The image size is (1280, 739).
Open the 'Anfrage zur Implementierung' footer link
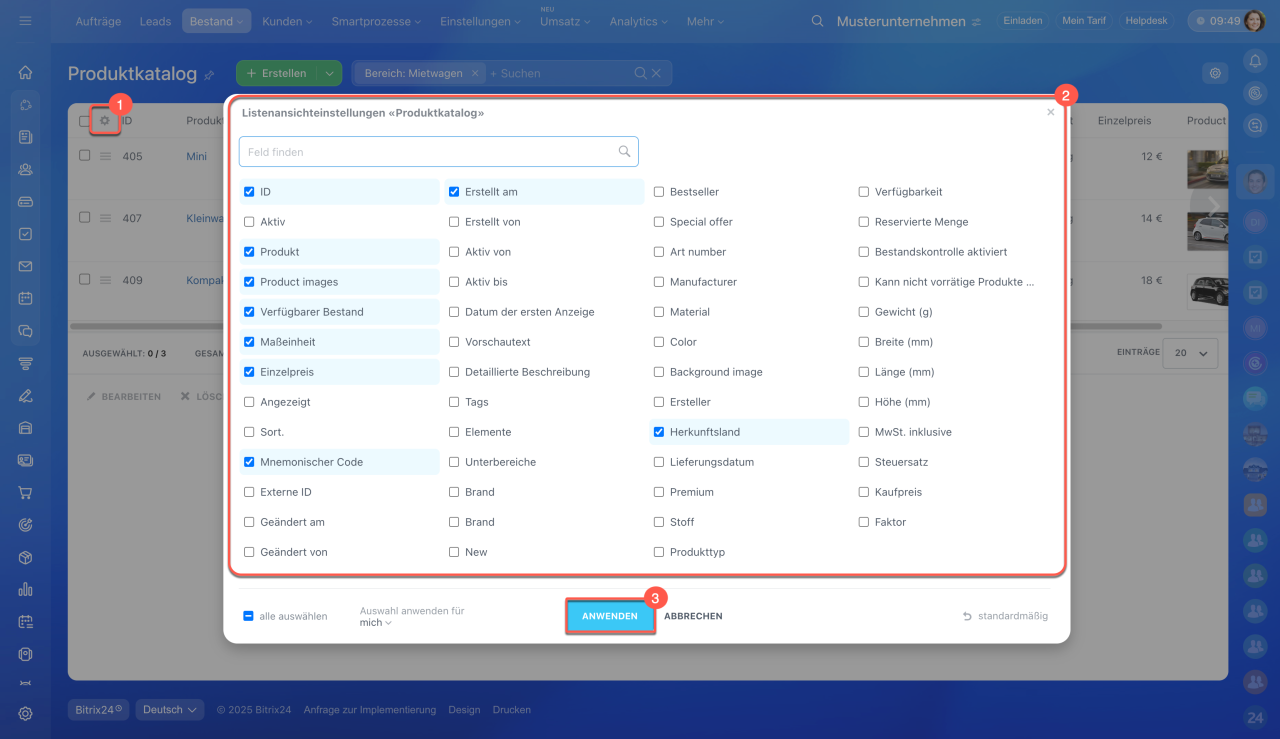click(x=370, y=710)
